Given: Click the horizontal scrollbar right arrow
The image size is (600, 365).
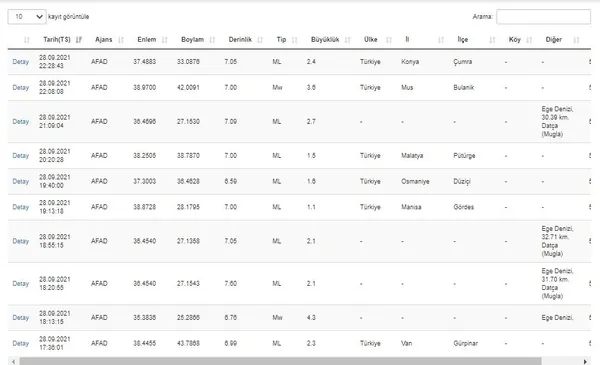Looking at the screenshot, I should (x=585, y=362).
